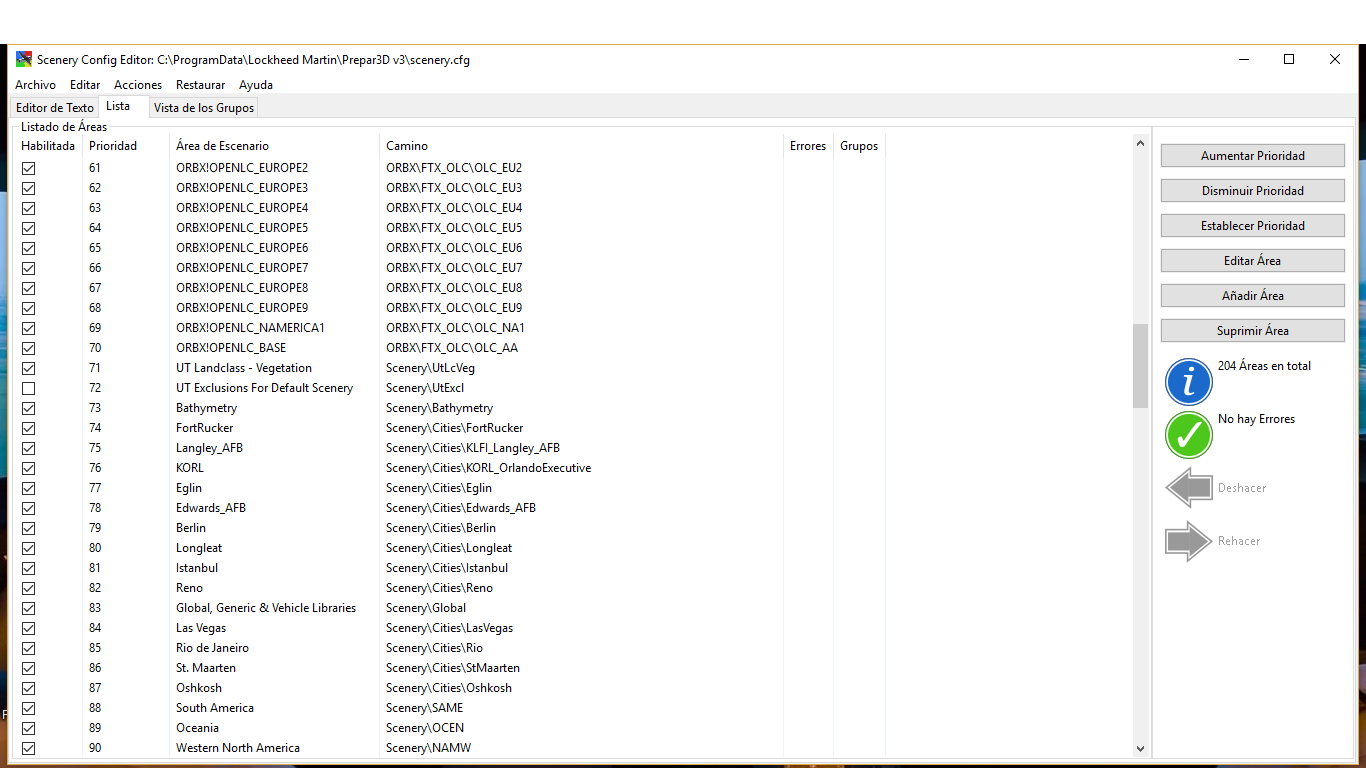The width and height of the screenshot is (1366, 768).
Task: Click the Deshacer undo arrow icon
Action: [1188, 488]
